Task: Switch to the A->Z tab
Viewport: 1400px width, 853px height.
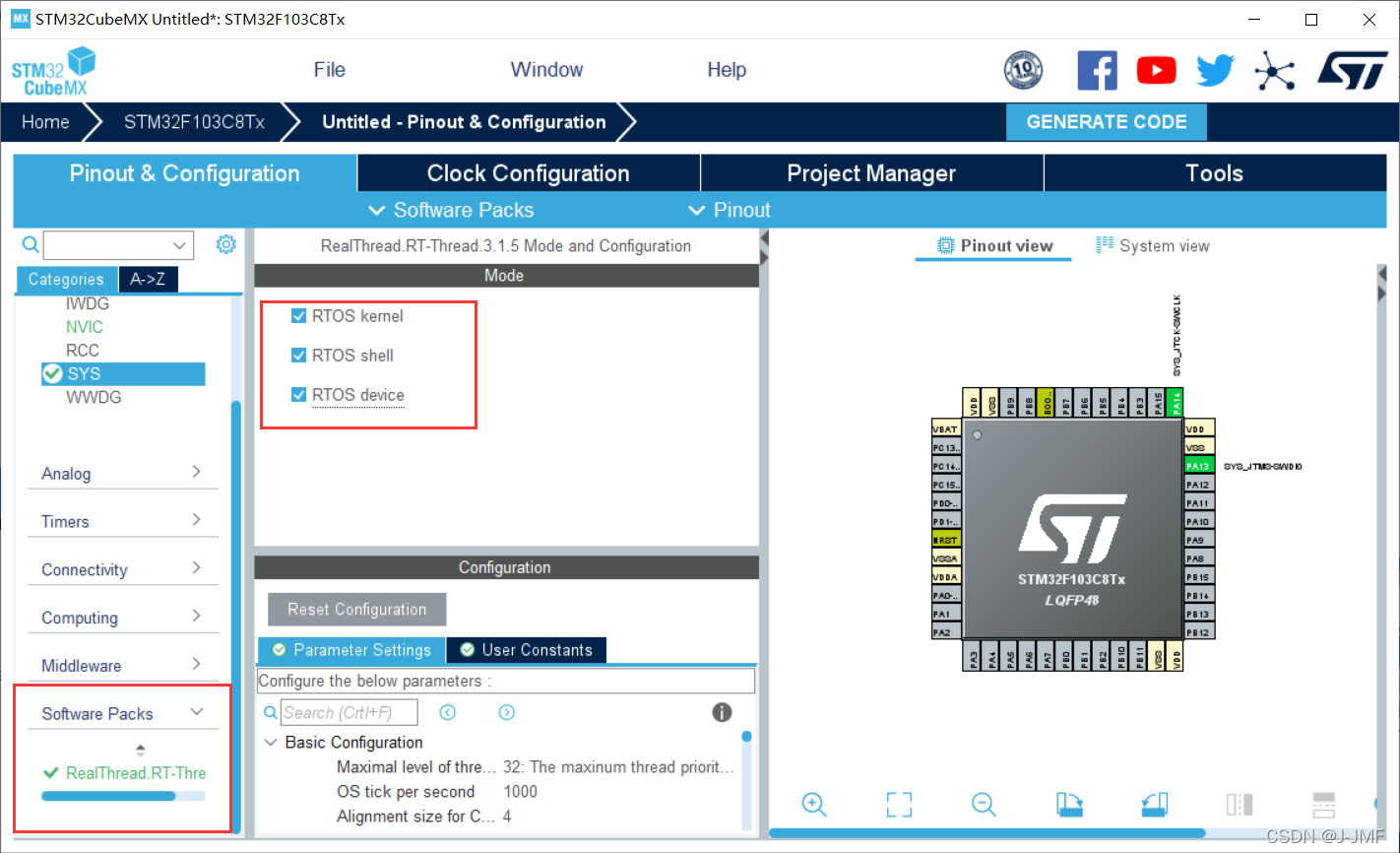Action: click(x=148, y=280)
